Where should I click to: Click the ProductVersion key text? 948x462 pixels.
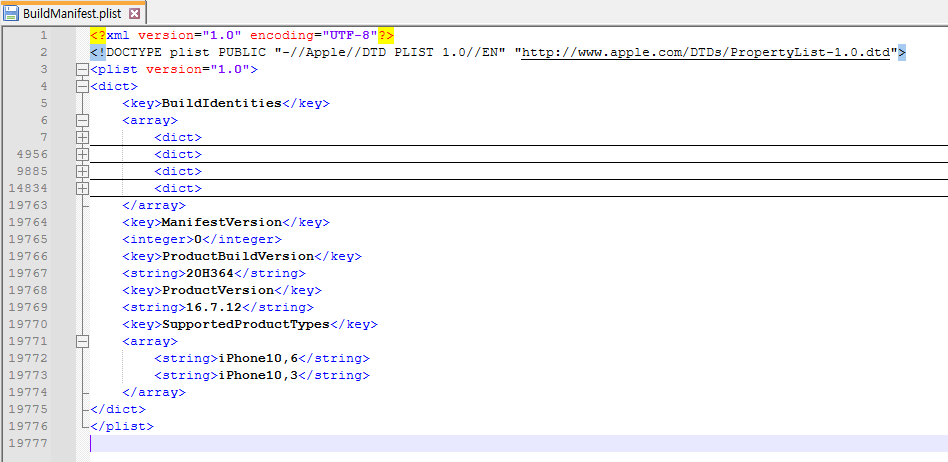[x=218, y=290]
